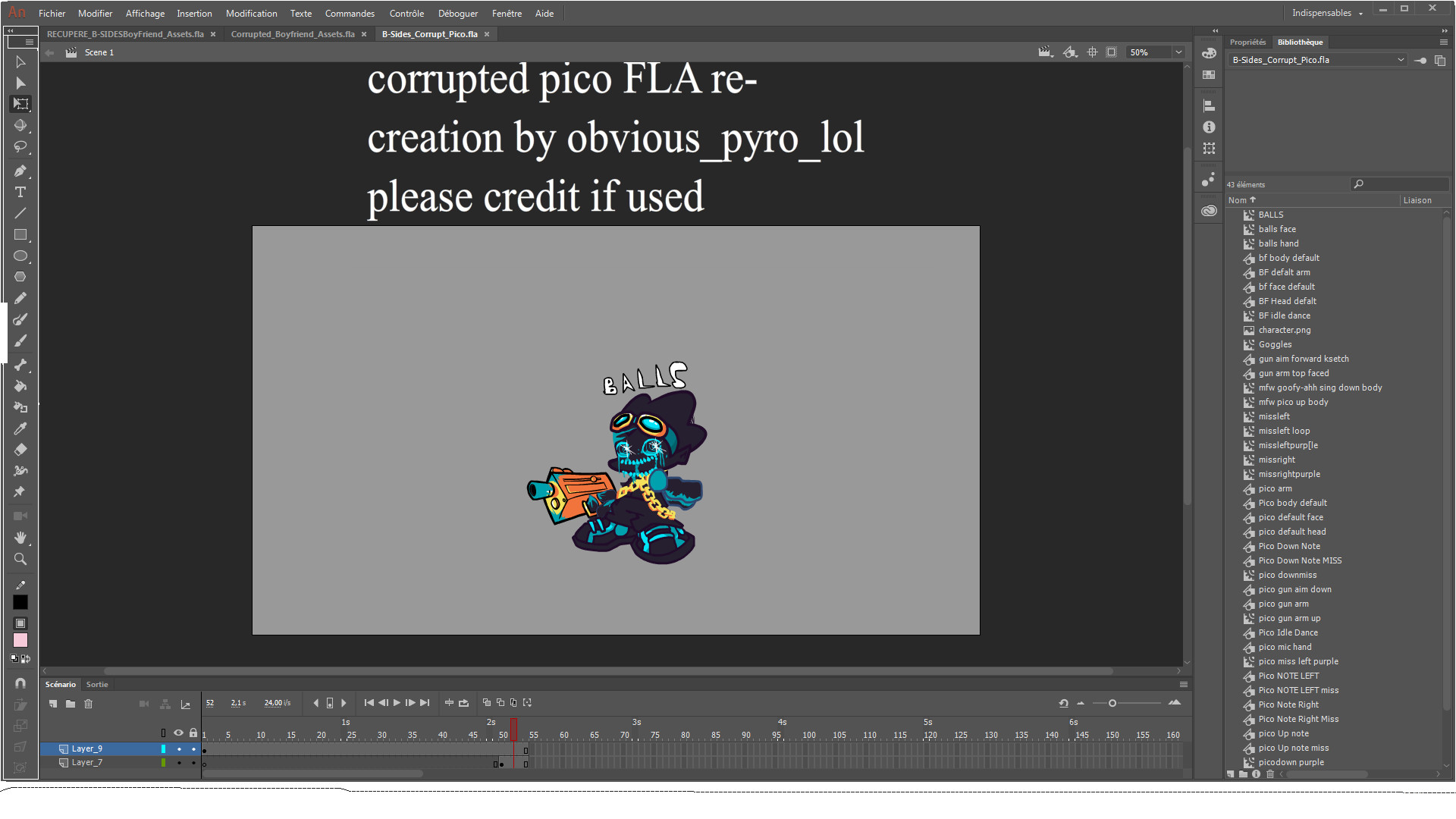This screenshot has width=1456, height=819.
Task: Select the Line tool
Action: click(x=20, y=213)
